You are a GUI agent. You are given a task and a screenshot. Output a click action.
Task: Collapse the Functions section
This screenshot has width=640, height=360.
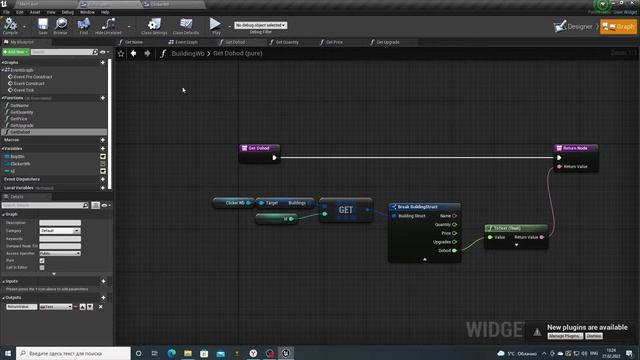pos(2,98)
